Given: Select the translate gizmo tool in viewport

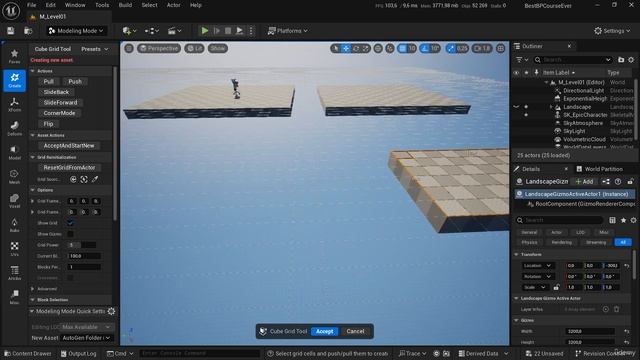Looking at the screenshot, I should [x=346, y=48].
